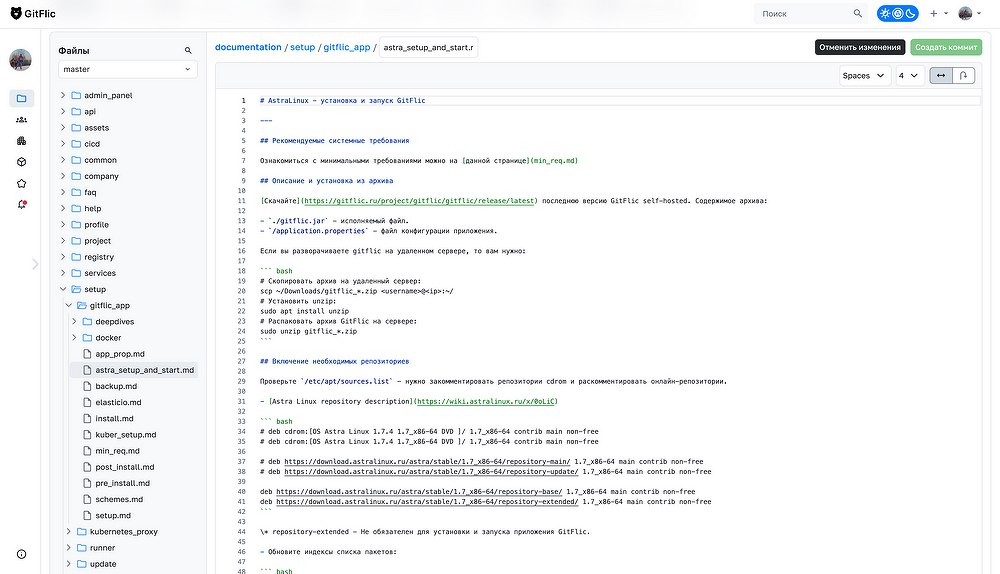Collapse the setup folder
Screen dimensions: 1000x574
tap(62, 289)
